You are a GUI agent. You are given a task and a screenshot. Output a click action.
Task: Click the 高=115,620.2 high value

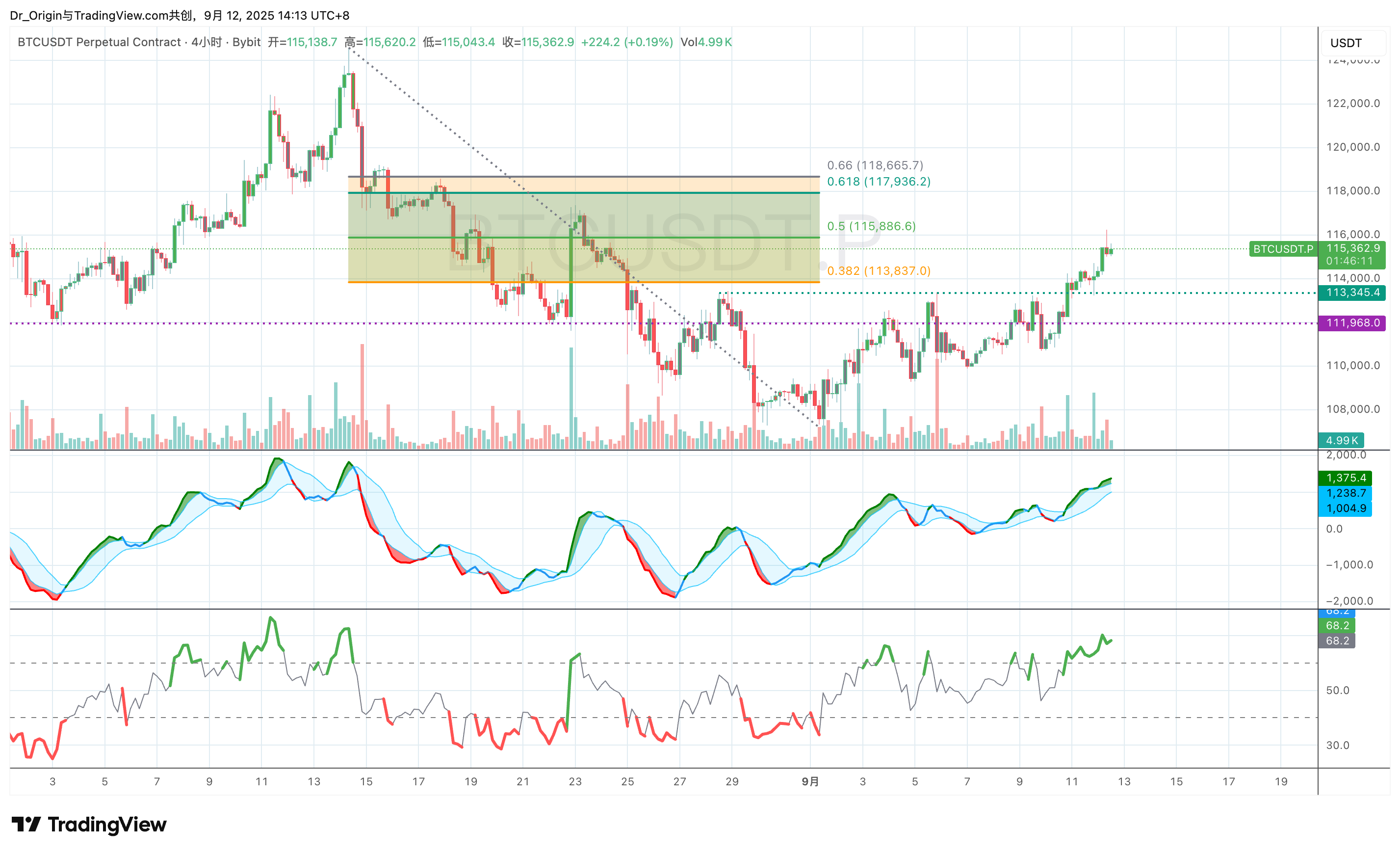tap(380, 42)
